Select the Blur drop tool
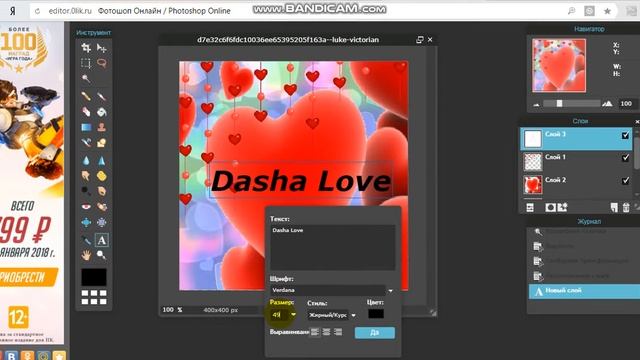640x360 pixels. 86,160
